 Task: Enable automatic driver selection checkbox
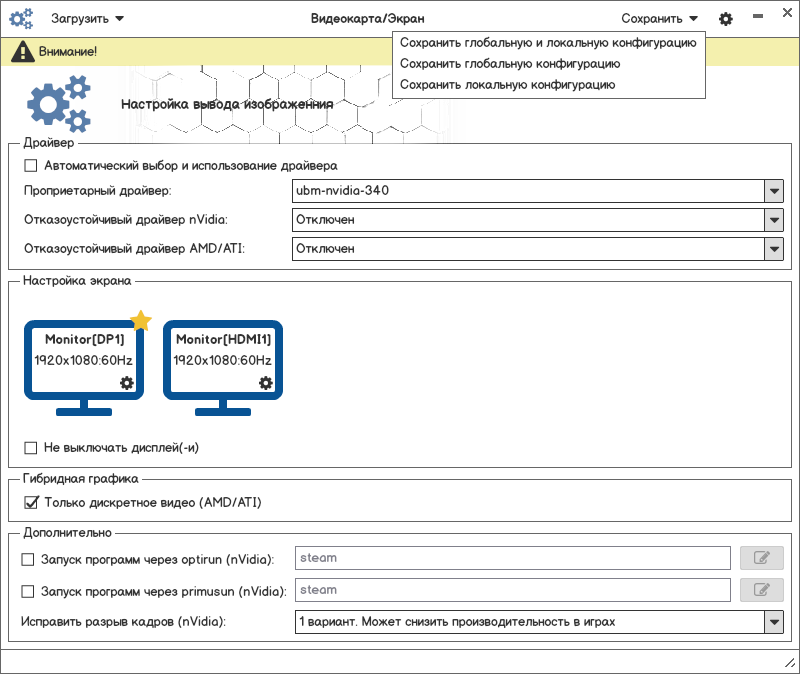coord(31,165)
